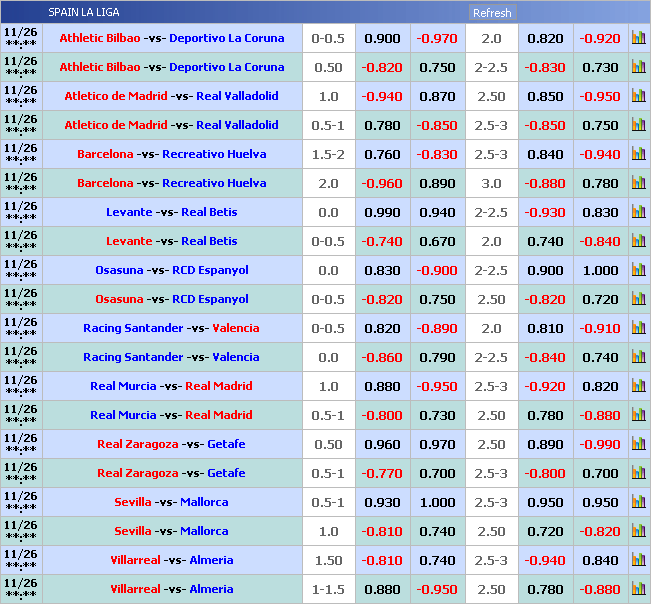Open chart icon for Osasuna 0-0.5 handicap row
Image resolution: width=651 pixels, height=604 pixels.
tap(638, 300)
